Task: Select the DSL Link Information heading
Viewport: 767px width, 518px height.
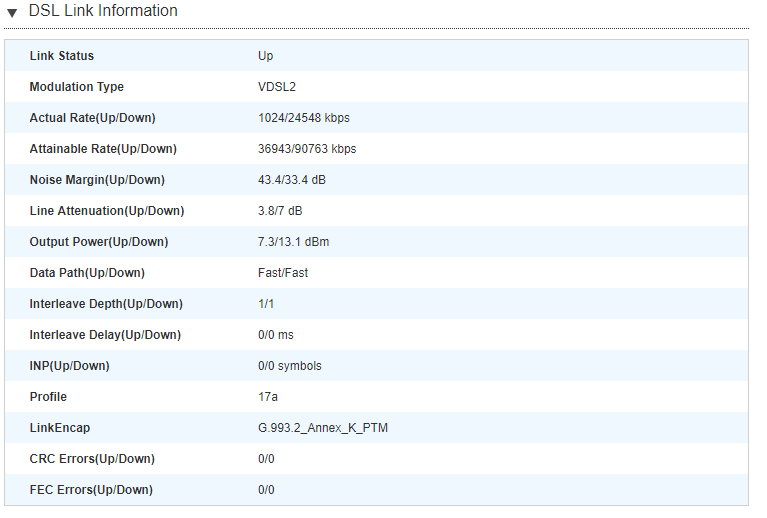Action: click(x=103, y=10)
